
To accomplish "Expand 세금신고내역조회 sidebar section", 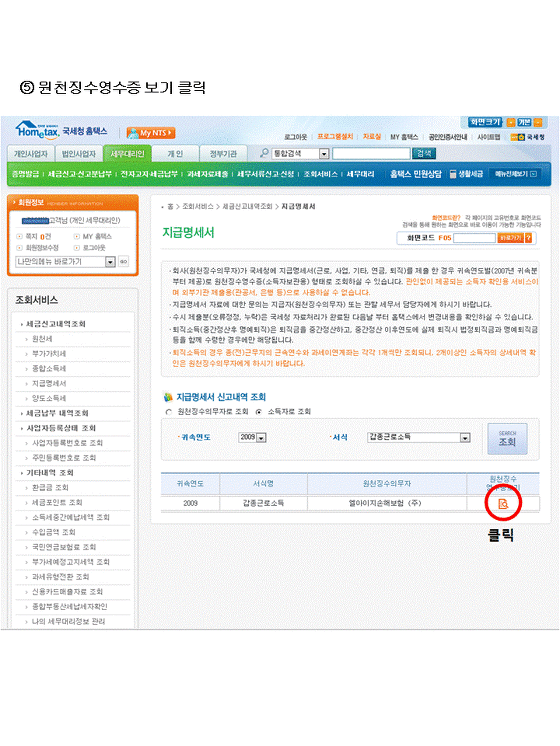I will tap(55, 324).
